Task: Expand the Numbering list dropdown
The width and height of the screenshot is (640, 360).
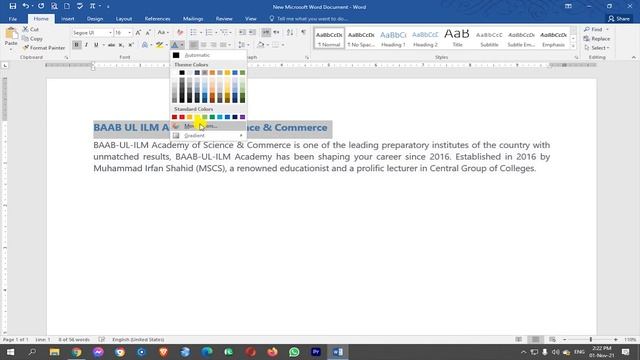Action: [x=216, y=32]
